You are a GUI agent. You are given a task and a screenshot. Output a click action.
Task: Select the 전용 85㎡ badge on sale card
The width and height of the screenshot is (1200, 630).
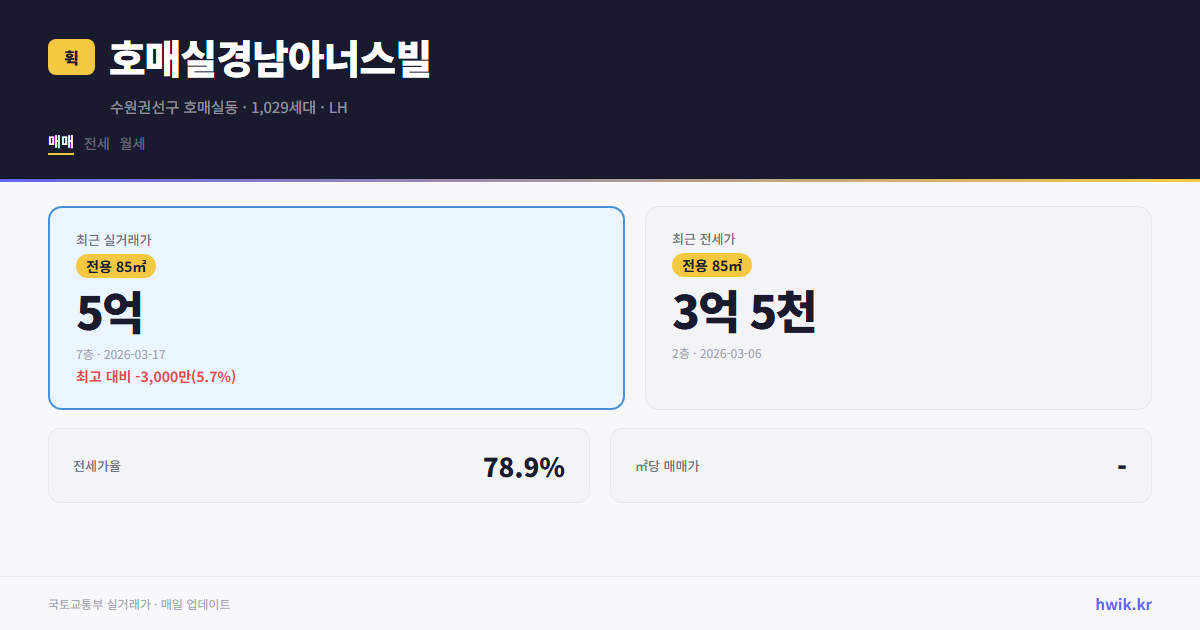pyautogui.click(x=112, y=267)
